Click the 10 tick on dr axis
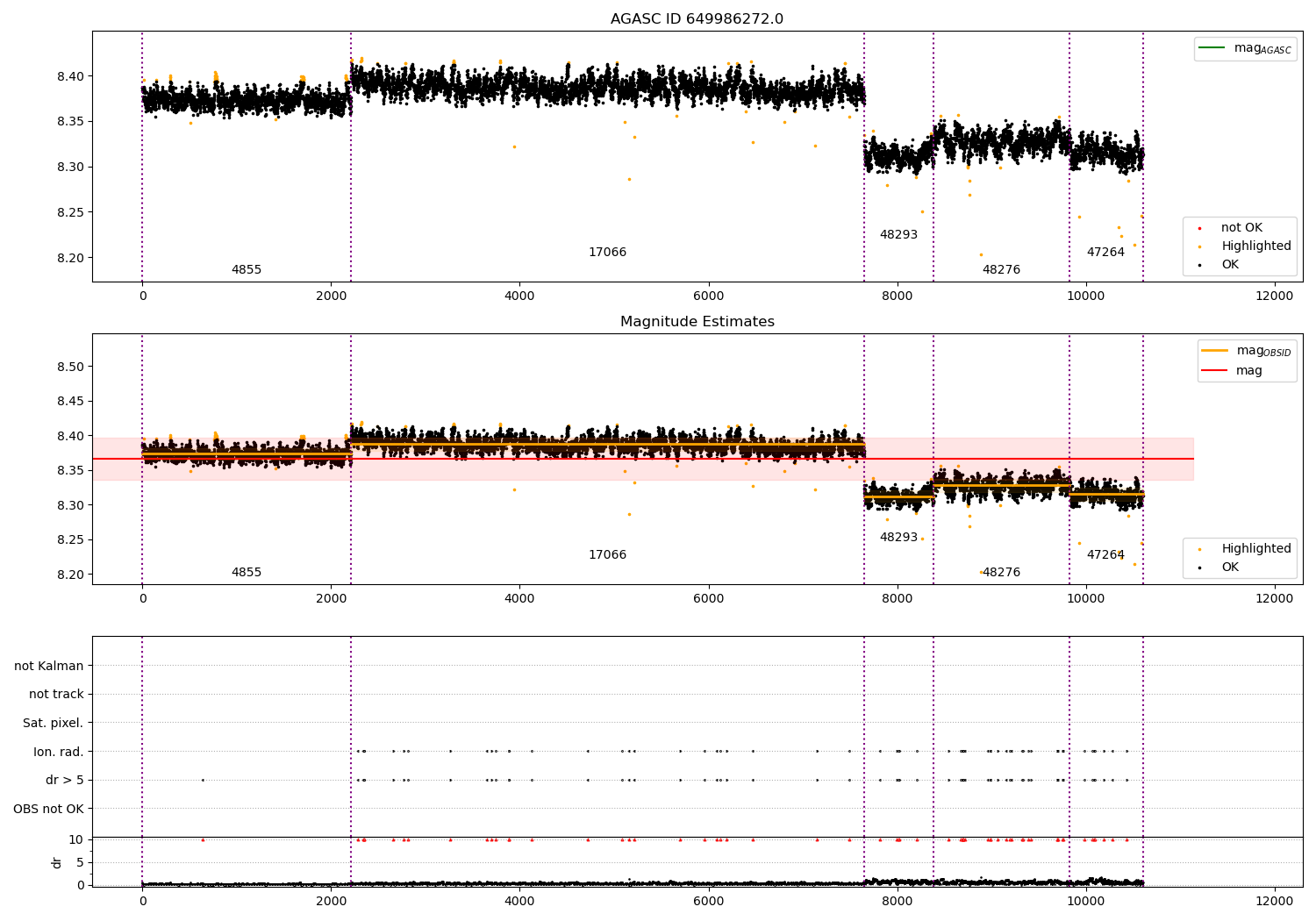The width and height of the screenshot is (1316, 921). point(76,840)
